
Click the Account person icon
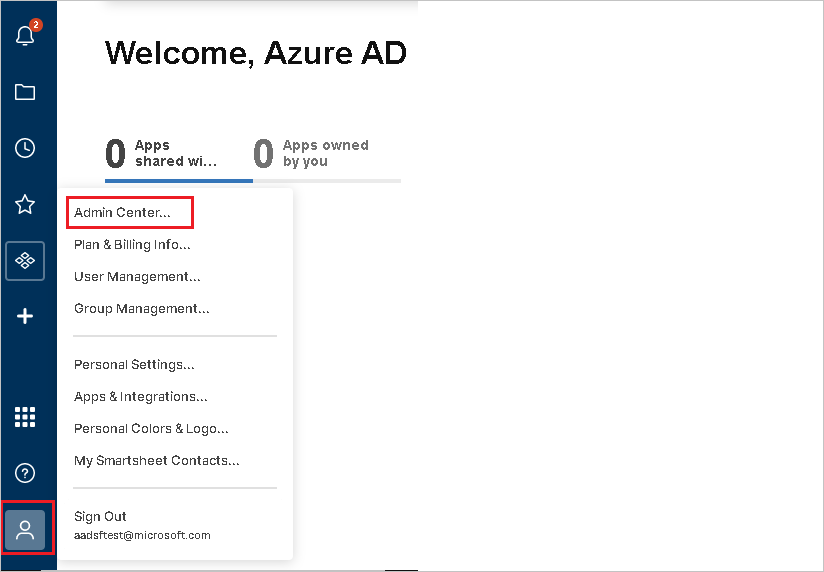pos(25,529)
